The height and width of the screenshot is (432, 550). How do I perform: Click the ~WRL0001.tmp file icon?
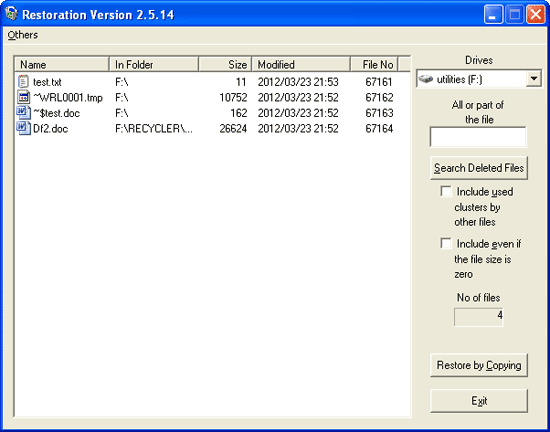point(23,97)
